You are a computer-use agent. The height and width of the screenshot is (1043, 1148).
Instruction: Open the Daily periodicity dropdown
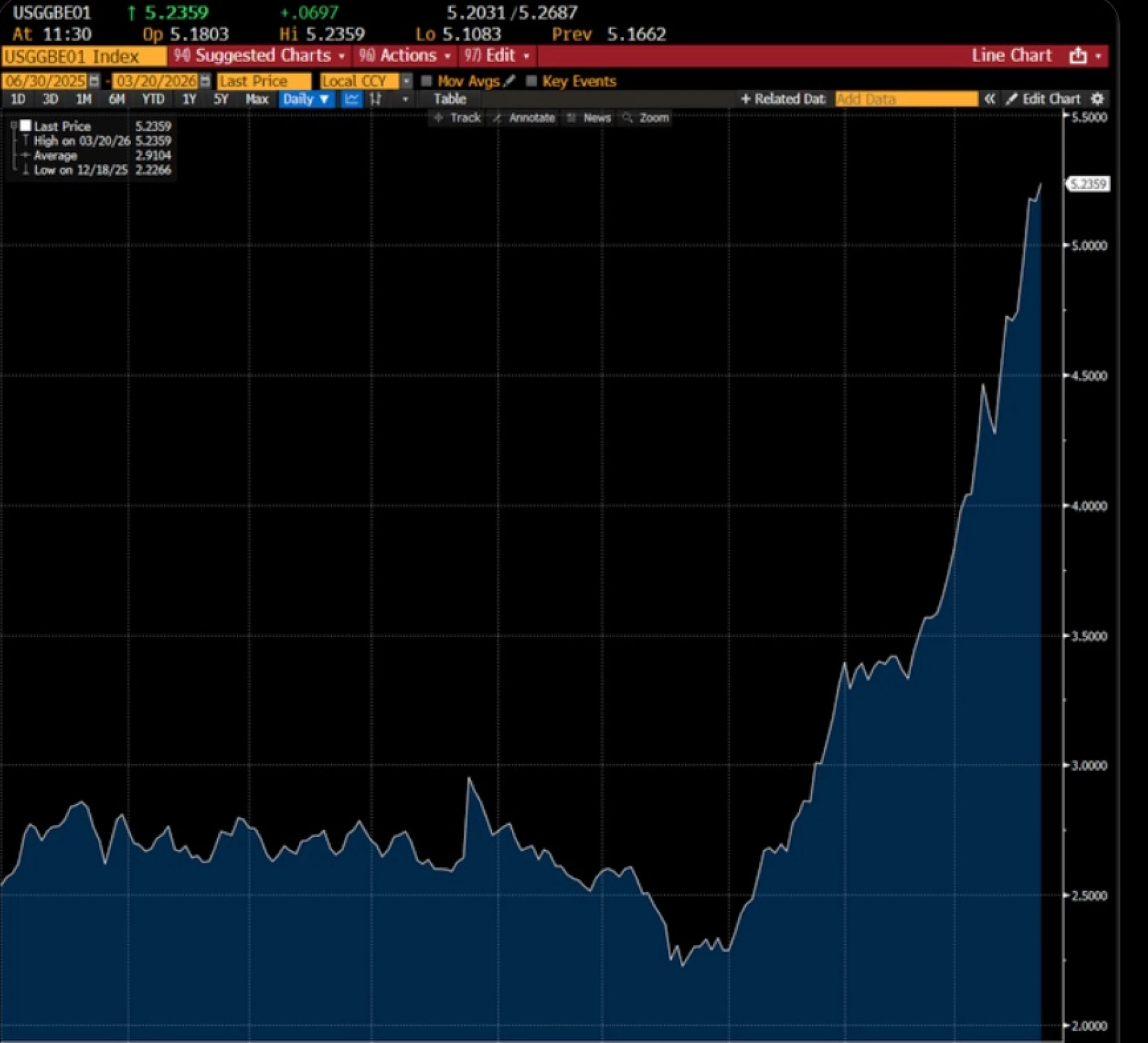[x=306, y=99]
